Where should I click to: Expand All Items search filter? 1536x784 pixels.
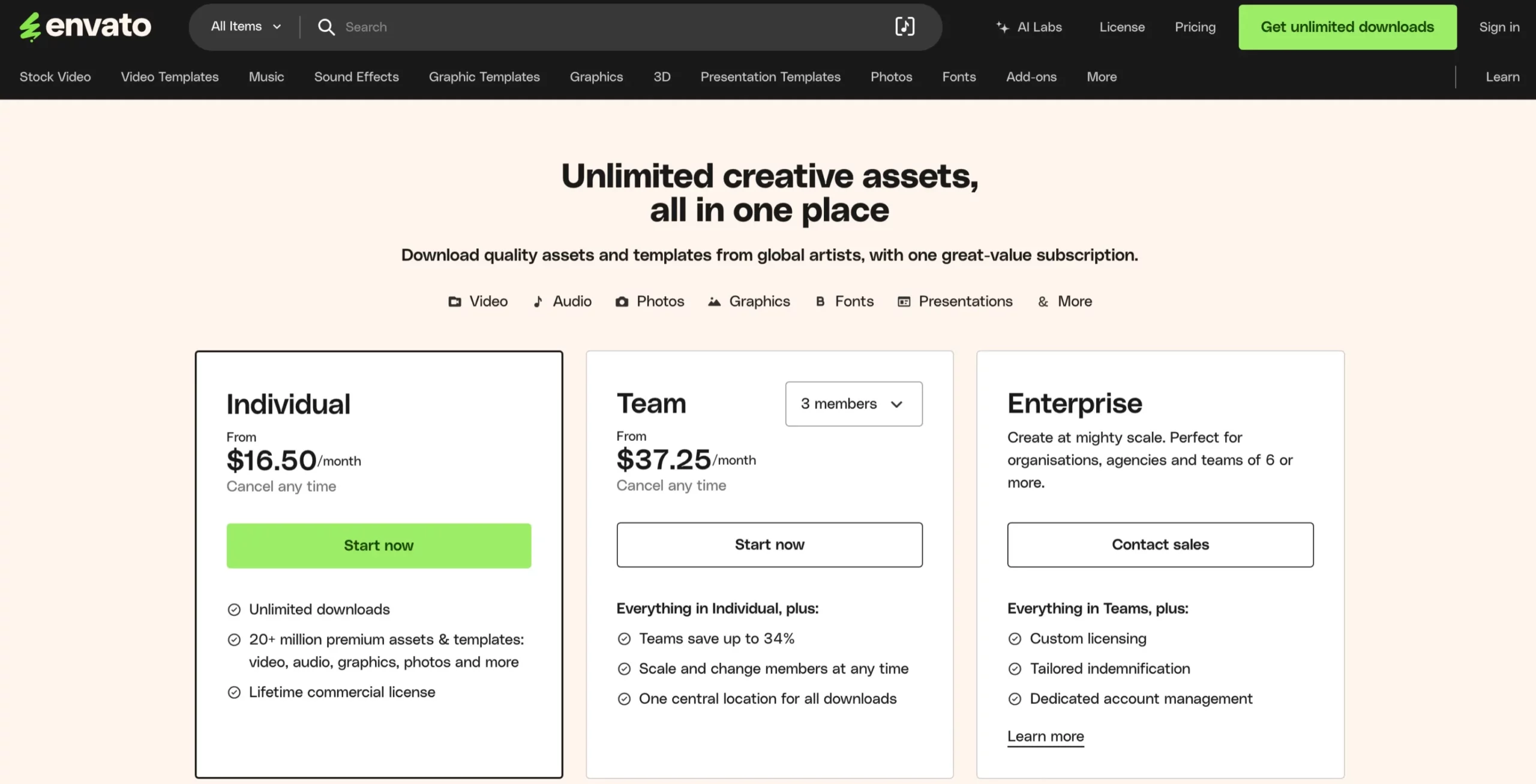244,27
